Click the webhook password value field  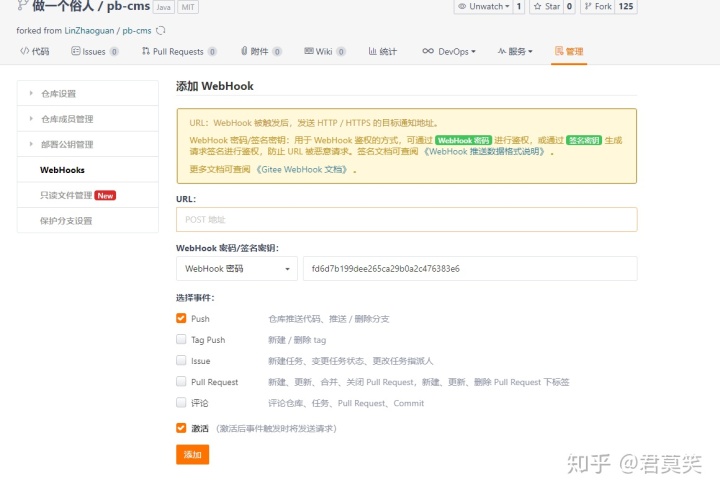pyautogui.click(x=470, y=269)
